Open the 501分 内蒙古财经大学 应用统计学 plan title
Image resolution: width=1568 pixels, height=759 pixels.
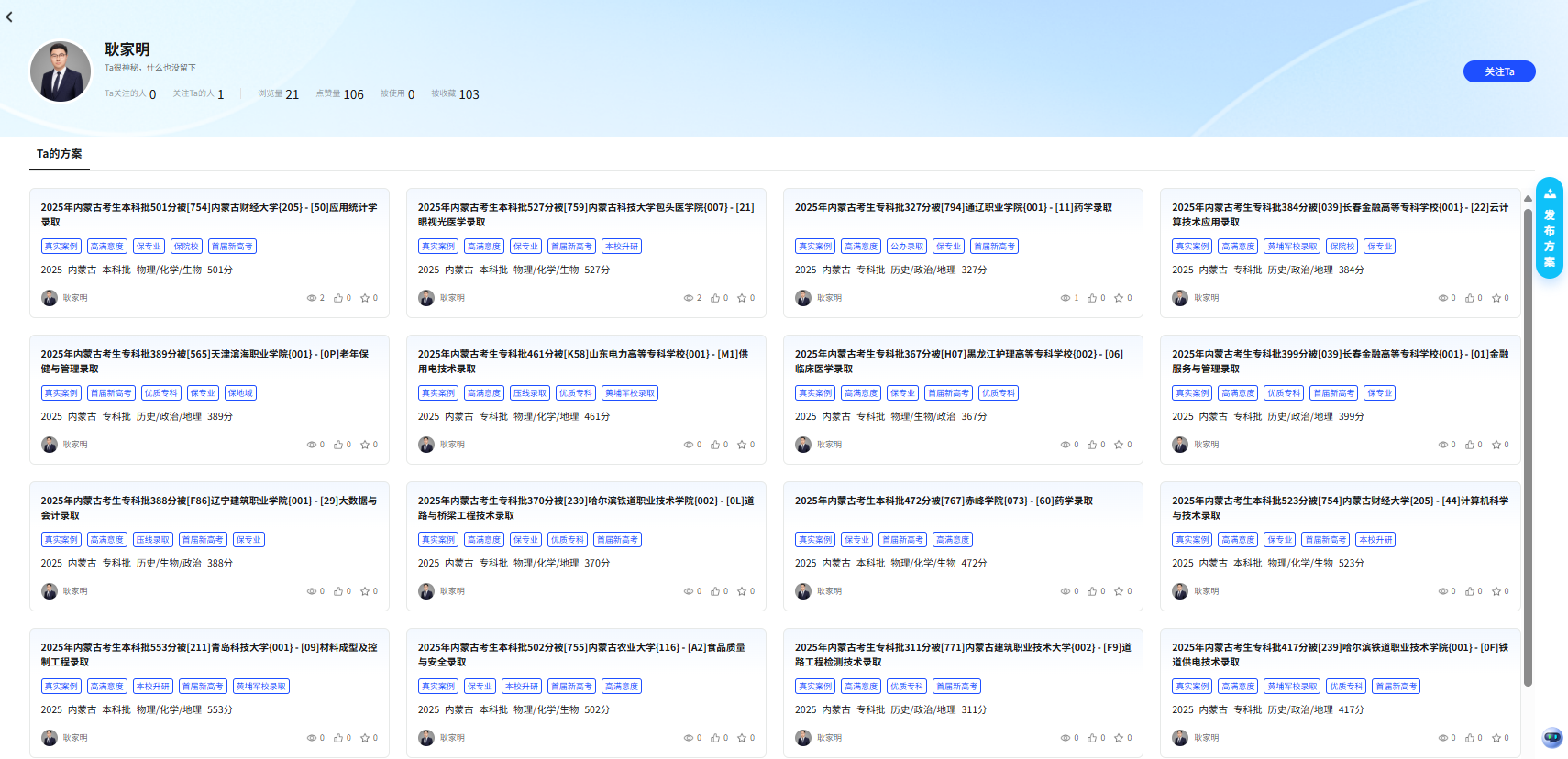tap(209, 214)
